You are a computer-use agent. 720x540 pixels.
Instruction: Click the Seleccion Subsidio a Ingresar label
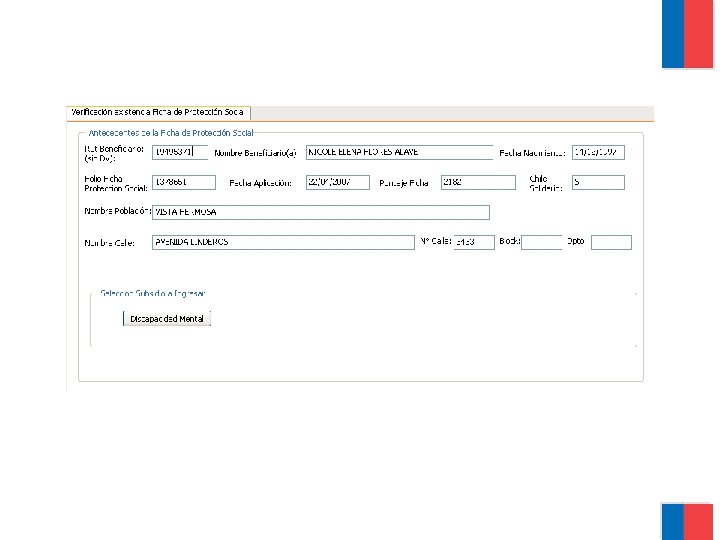tap(152, 293)
